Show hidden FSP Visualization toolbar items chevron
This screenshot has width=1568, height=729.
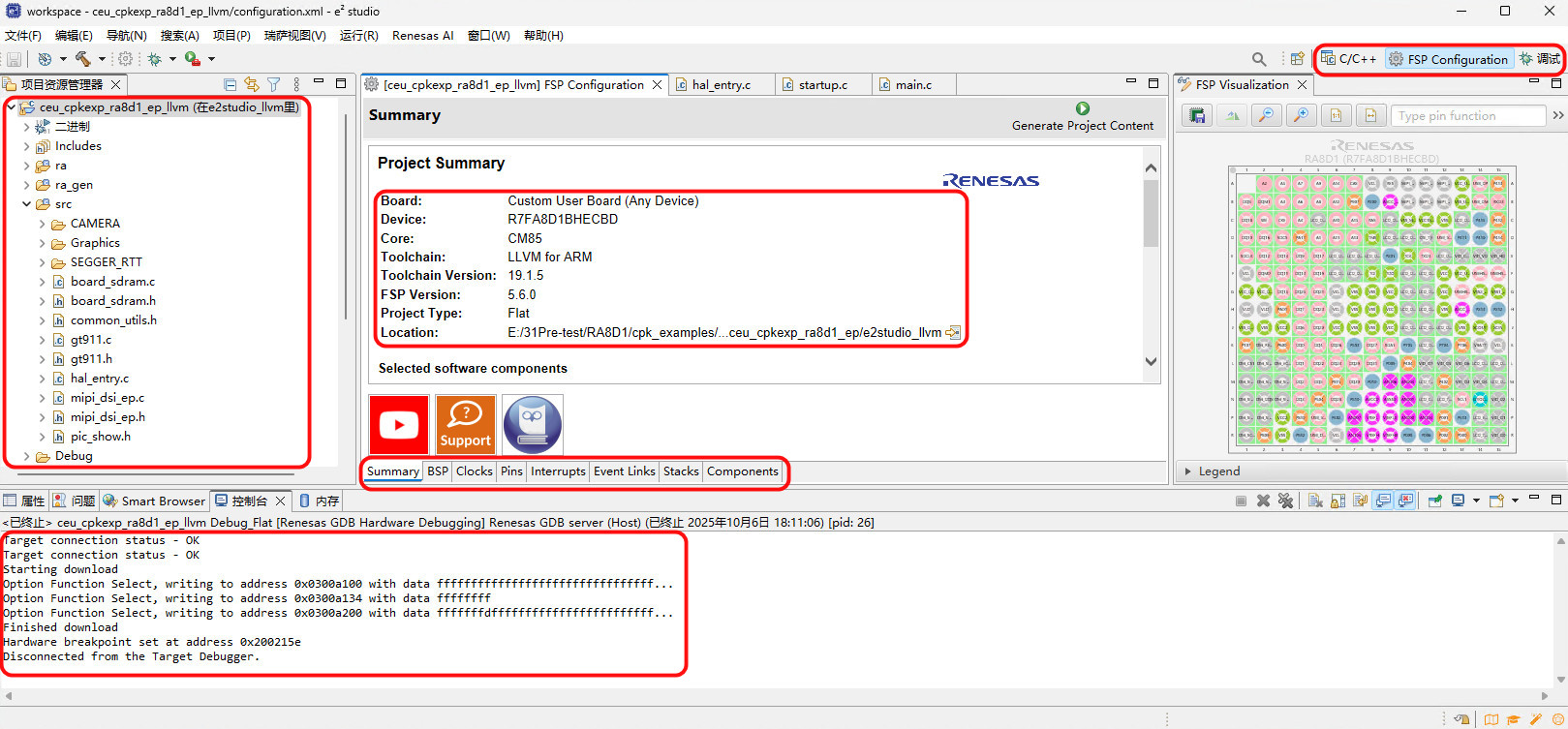coord(1557,115)
